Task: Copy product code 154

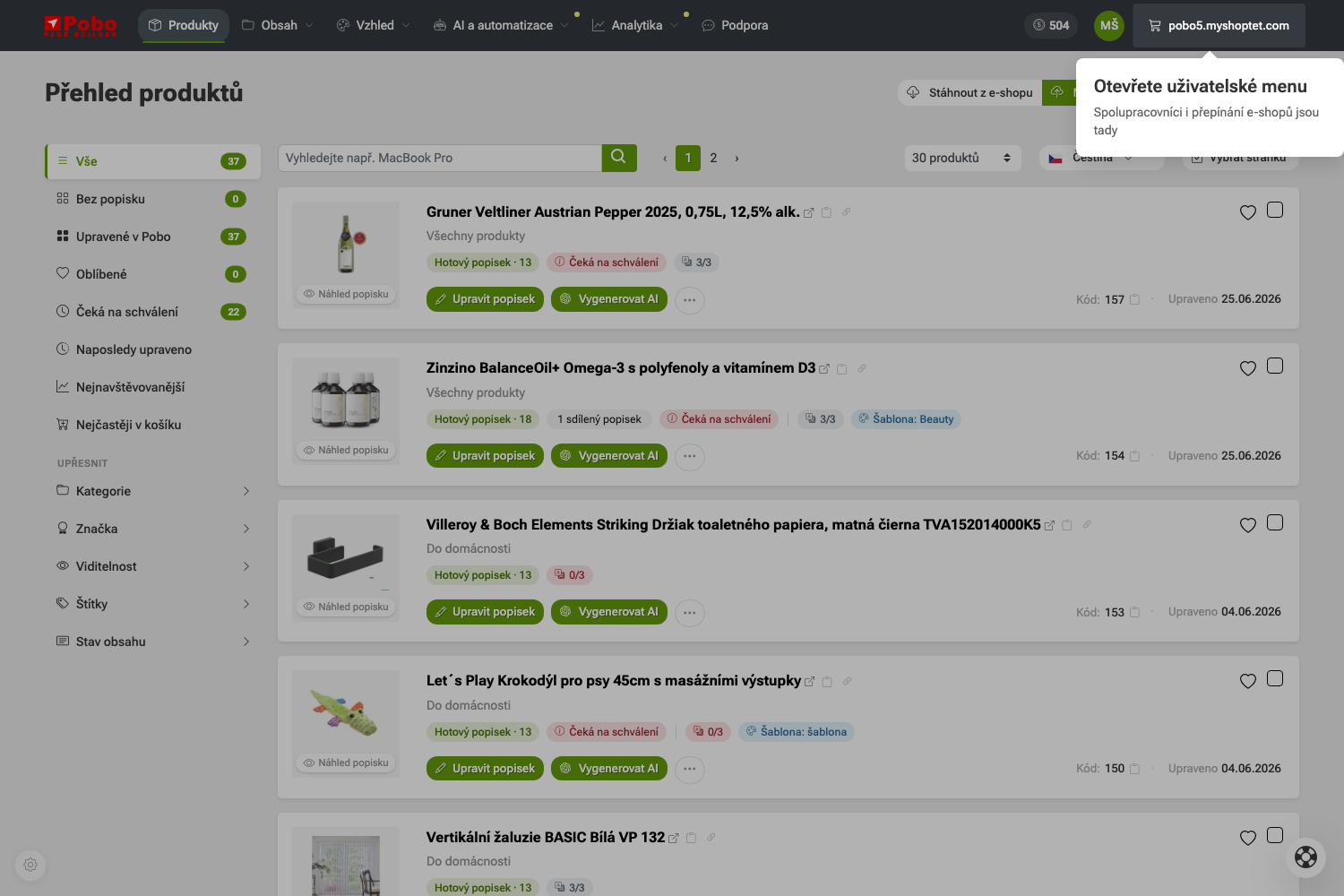Action: click(1135, 456)
